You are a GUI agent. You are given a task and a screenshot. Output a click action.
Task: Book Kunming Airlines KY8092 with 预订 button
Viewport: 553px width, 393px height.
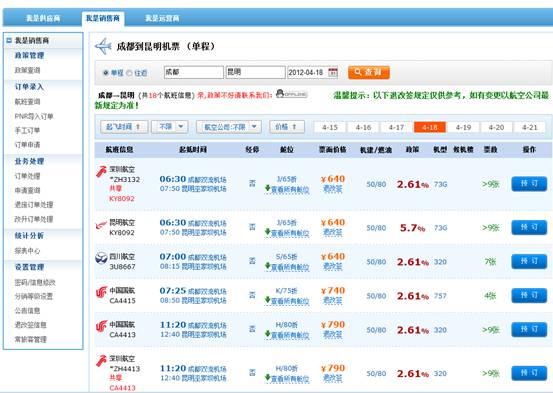(529, 228)
